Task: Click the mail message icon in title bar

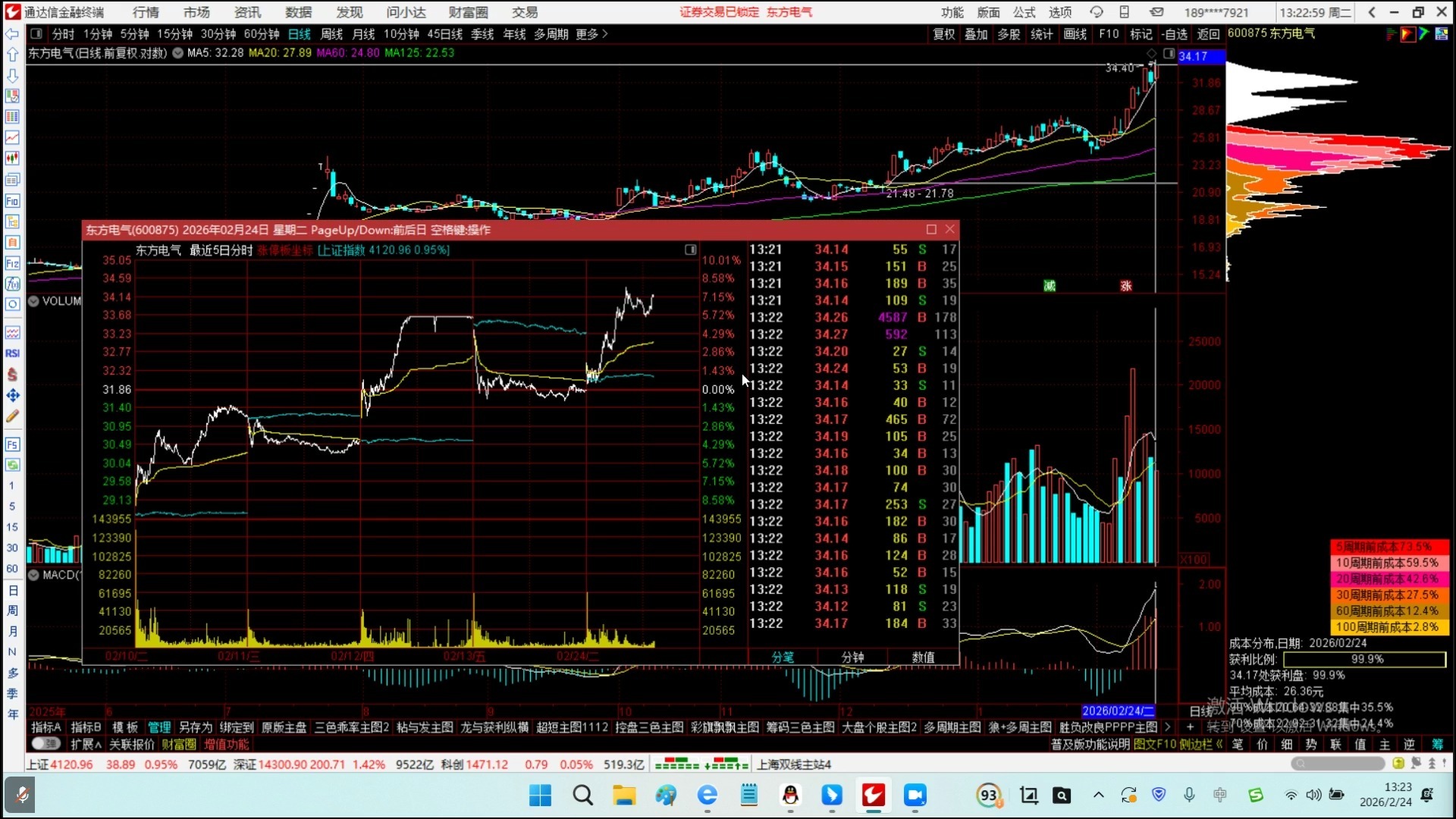Action: 1156,12
